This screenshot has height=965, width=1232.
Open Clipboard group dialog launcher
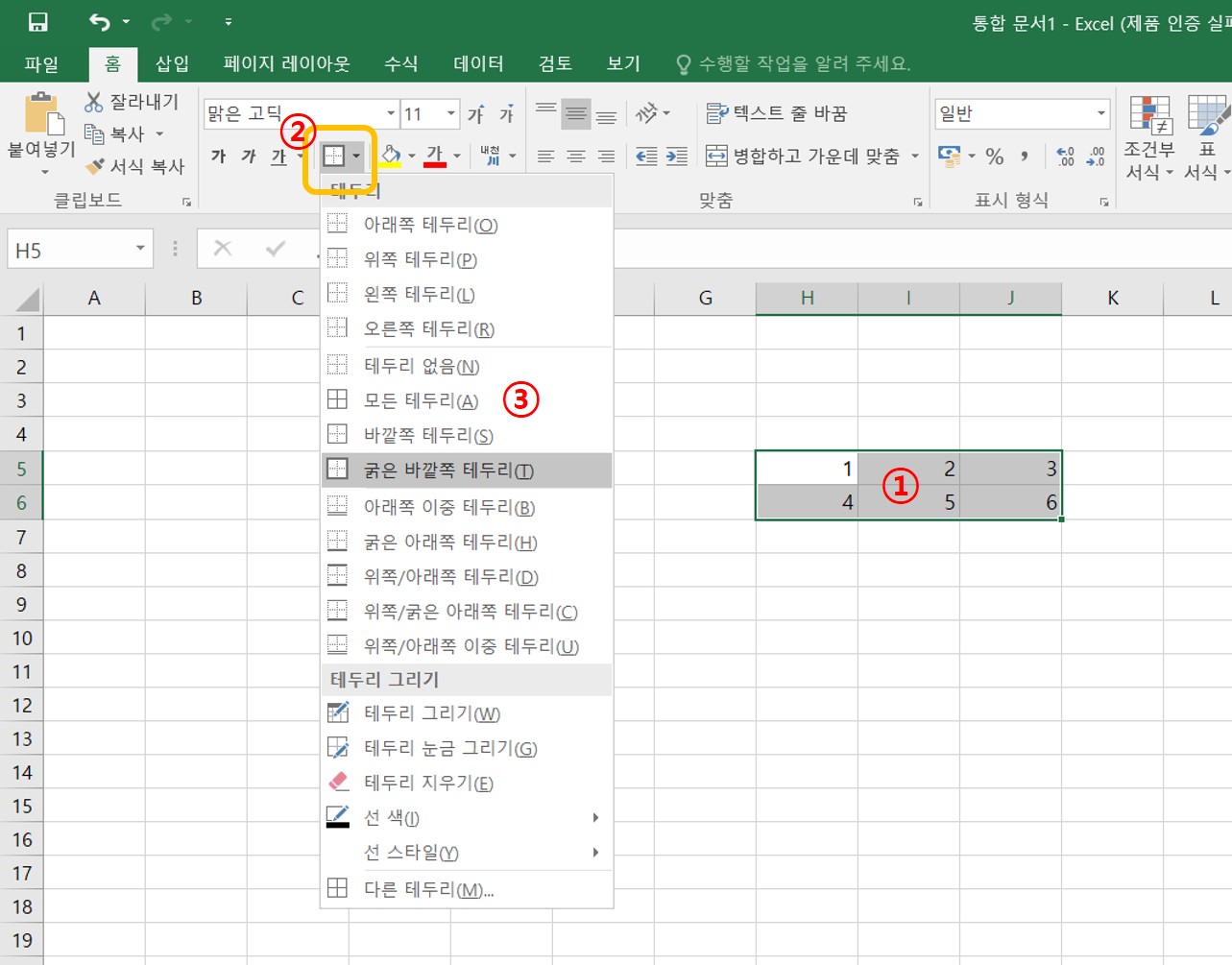click(x=186, y=202)
